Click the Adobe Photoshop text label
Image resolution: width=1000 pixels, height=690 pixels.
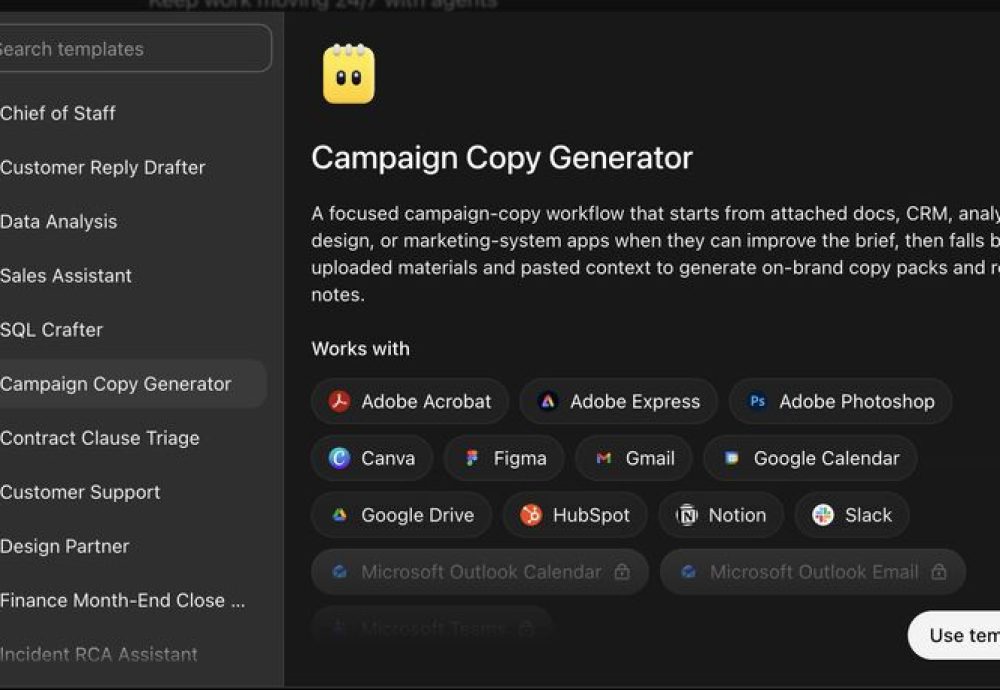coord(857,401)
